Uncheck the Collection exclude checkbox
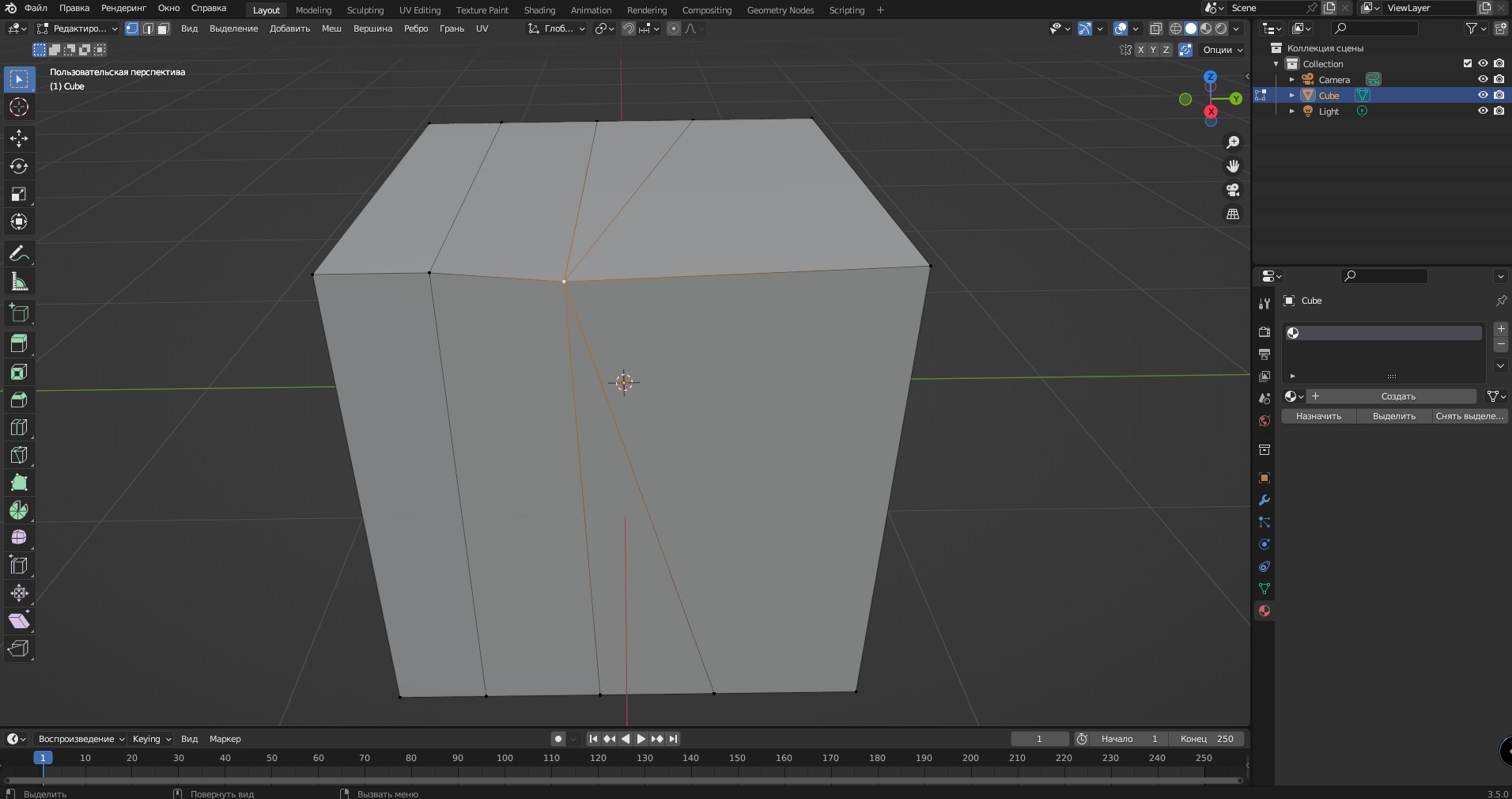 pyautogui.click(x=1468, y=63)
